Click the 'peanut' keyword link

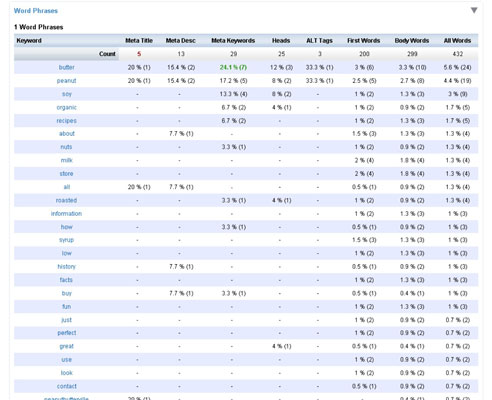[x=66, y=81]
